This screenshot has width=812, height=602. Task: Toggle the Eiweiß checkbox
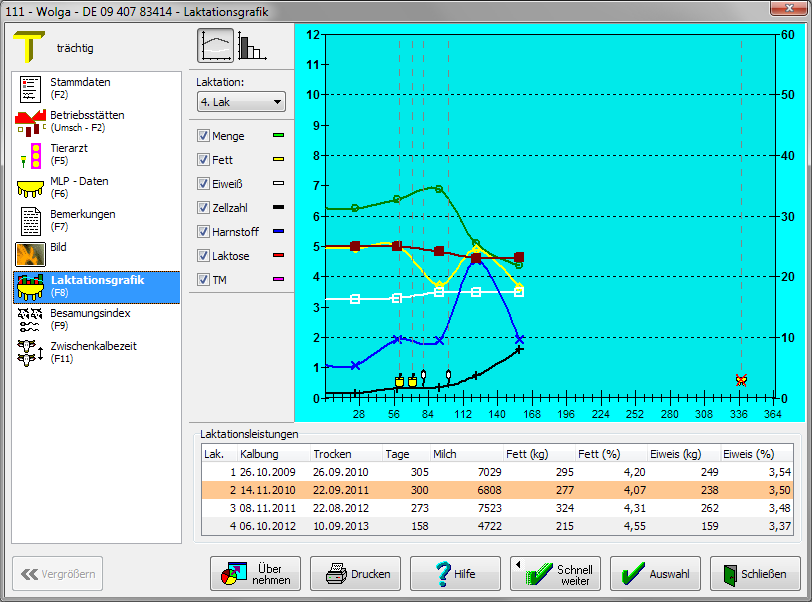(203, 183)
